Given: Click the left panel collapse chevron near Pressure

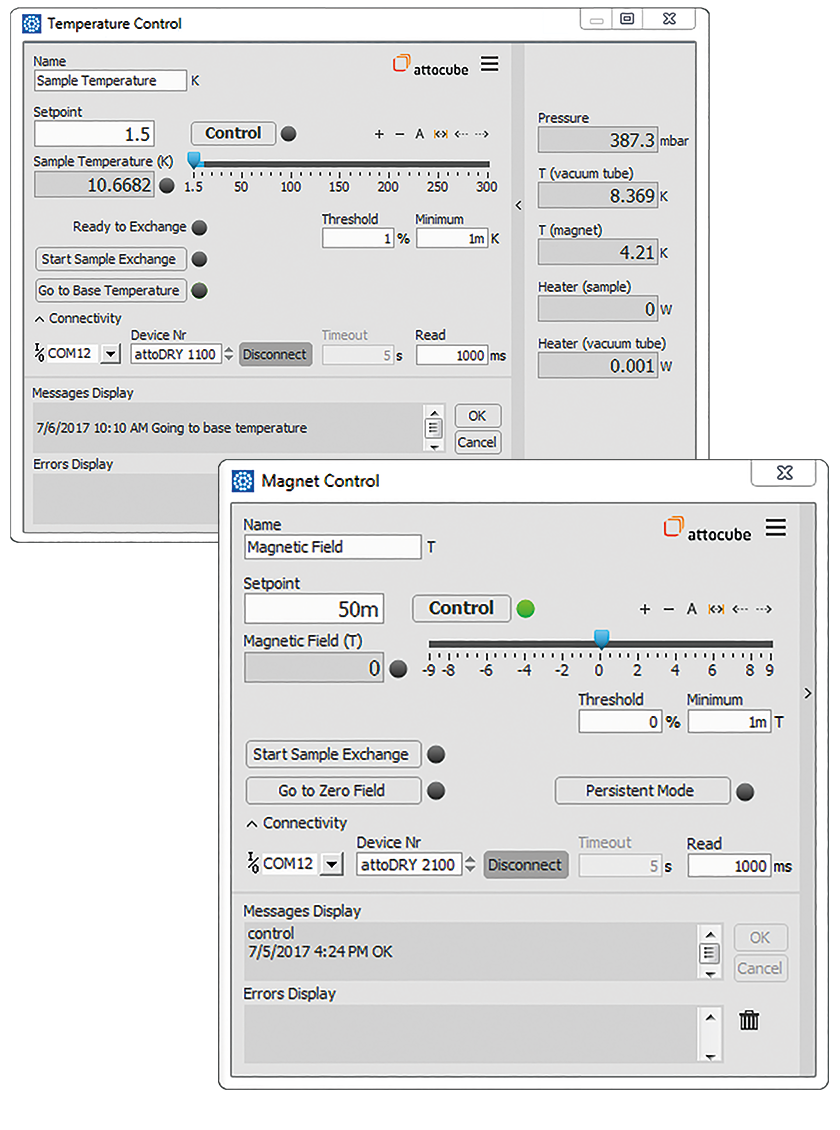Looking at the screenshot, I should (x=518, y=203).
